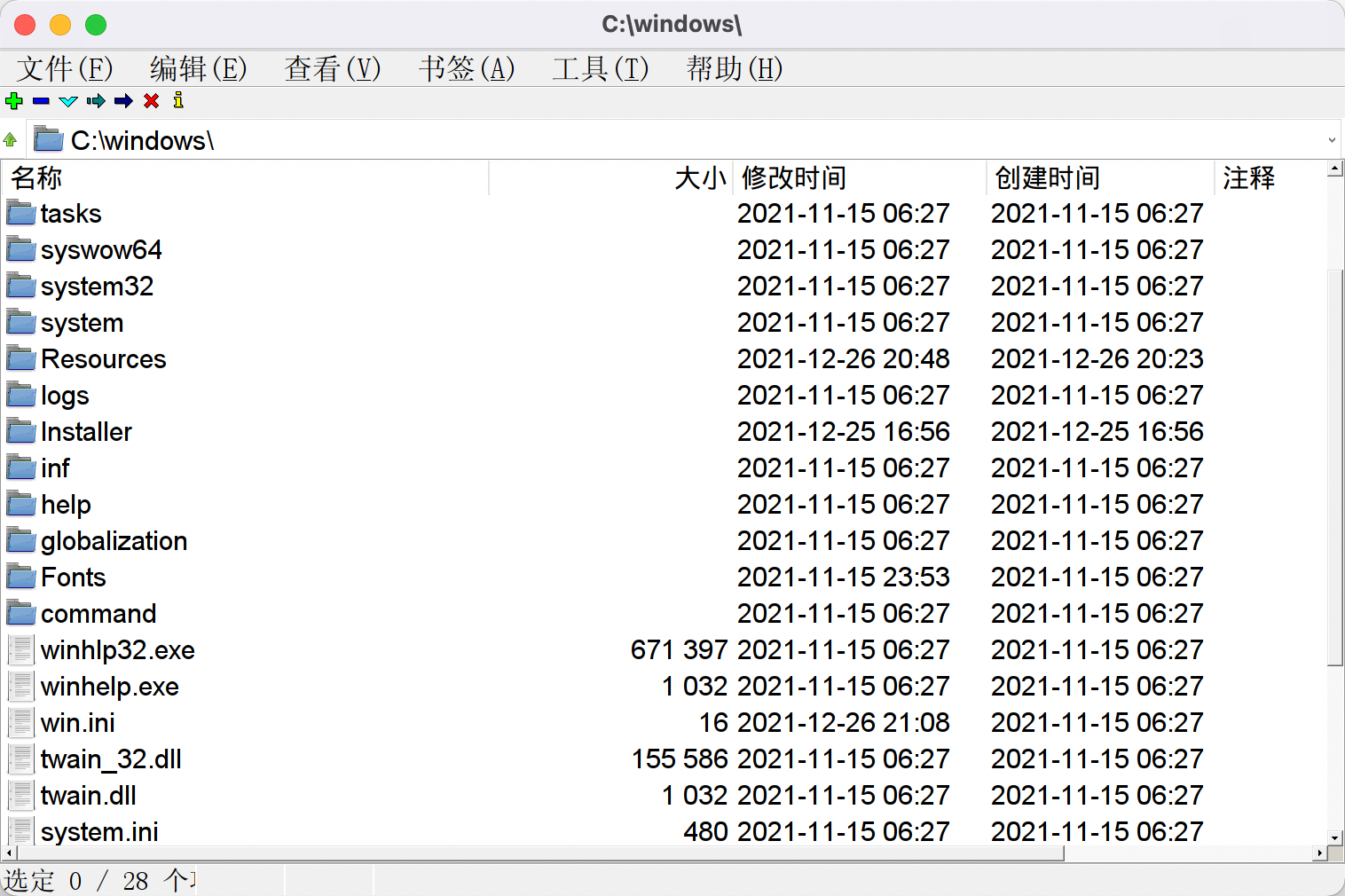Open the 书签(A) menu
Screen dimensions: 1345x896
[468, 68]
